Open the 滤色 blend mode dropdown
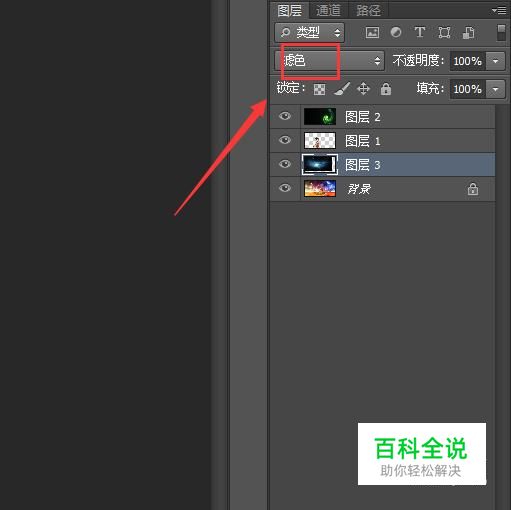Viewport: 511px width, 510px height. tap(330, 61)
